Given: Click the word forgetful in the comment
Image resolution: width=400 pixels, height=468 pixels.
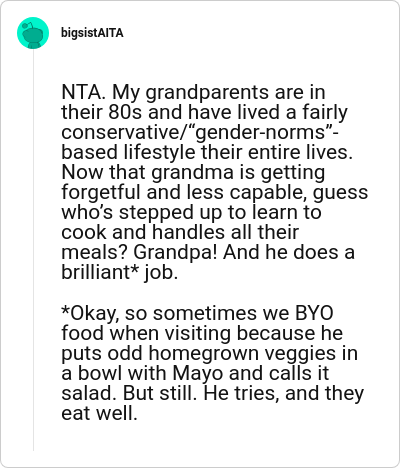Looking at the screenshot, I should click(101, 192).
